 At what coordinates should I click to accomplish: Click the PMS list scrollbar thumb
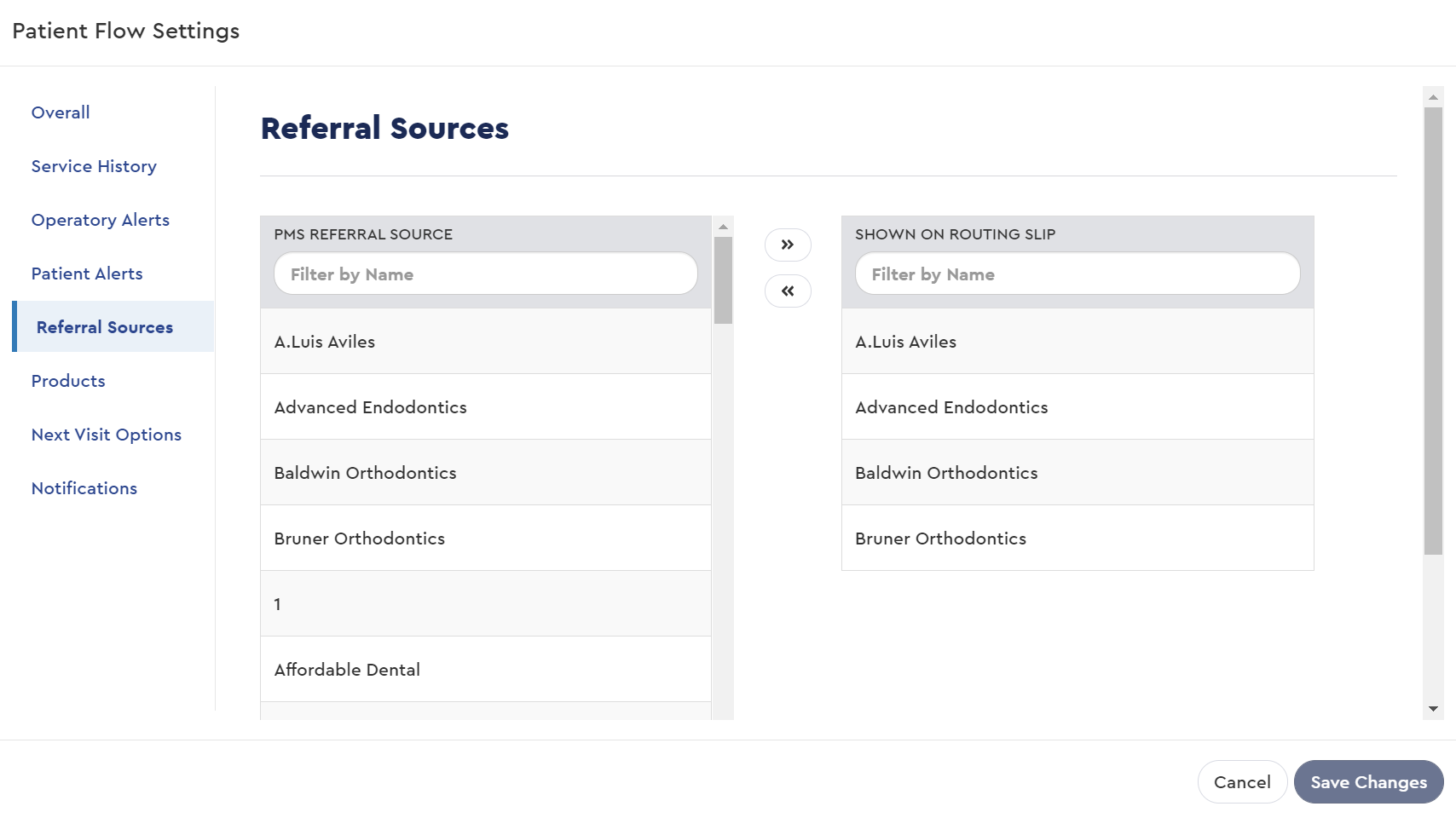723,280
